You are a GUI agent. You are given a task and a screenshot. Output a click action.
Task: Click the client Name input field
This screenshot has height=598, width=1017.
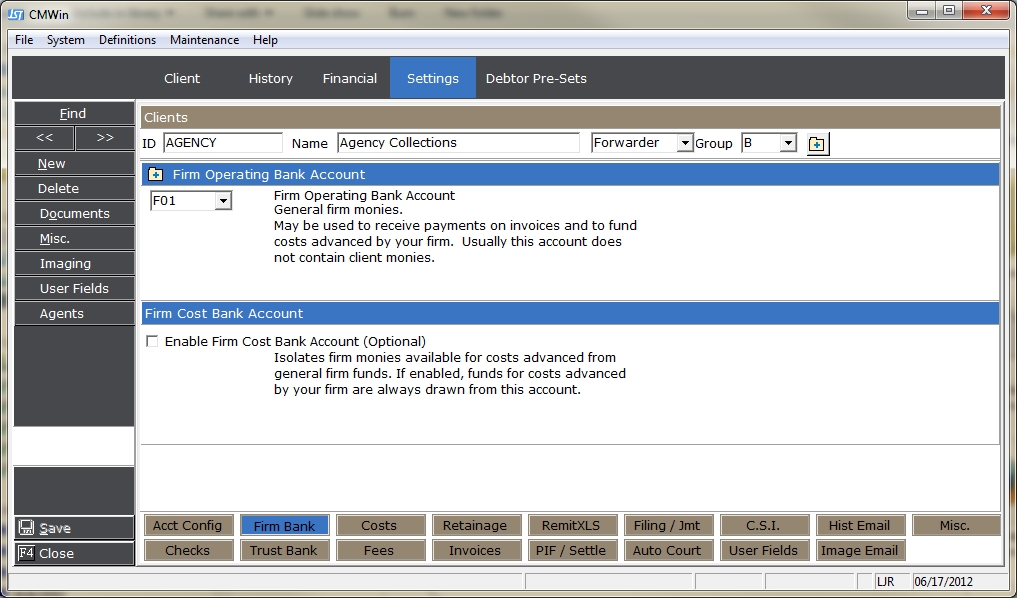click(458, 143)
